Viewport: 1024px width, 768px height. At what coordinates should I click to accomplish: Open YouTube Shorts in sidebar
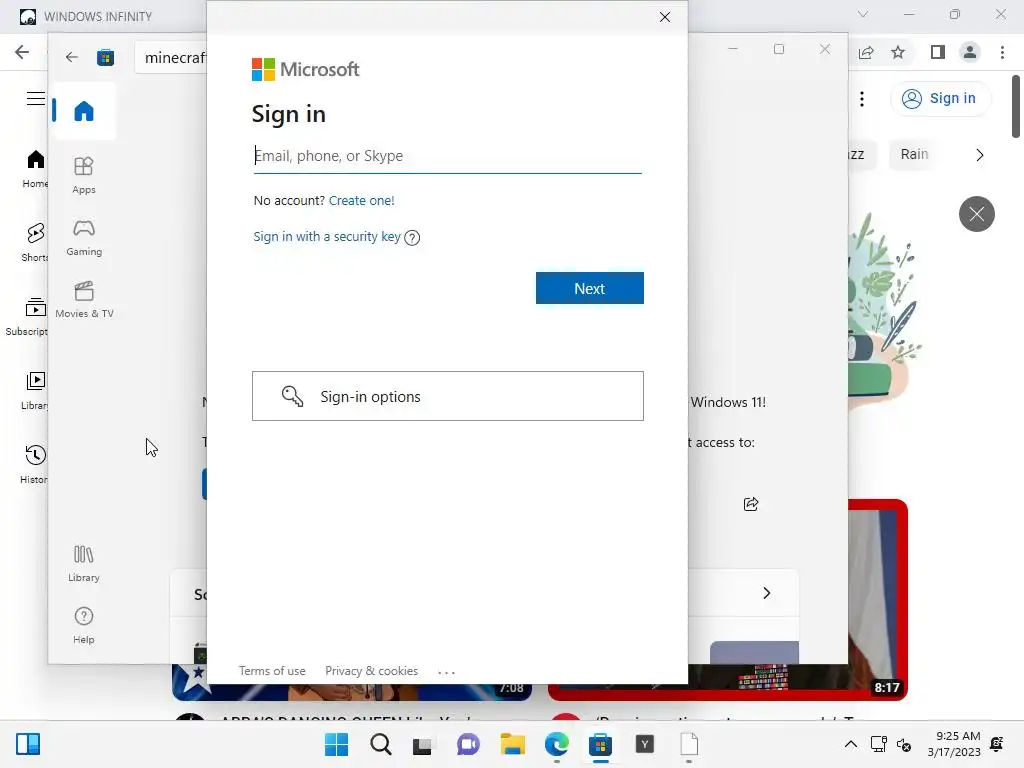(x=35, y=242)
